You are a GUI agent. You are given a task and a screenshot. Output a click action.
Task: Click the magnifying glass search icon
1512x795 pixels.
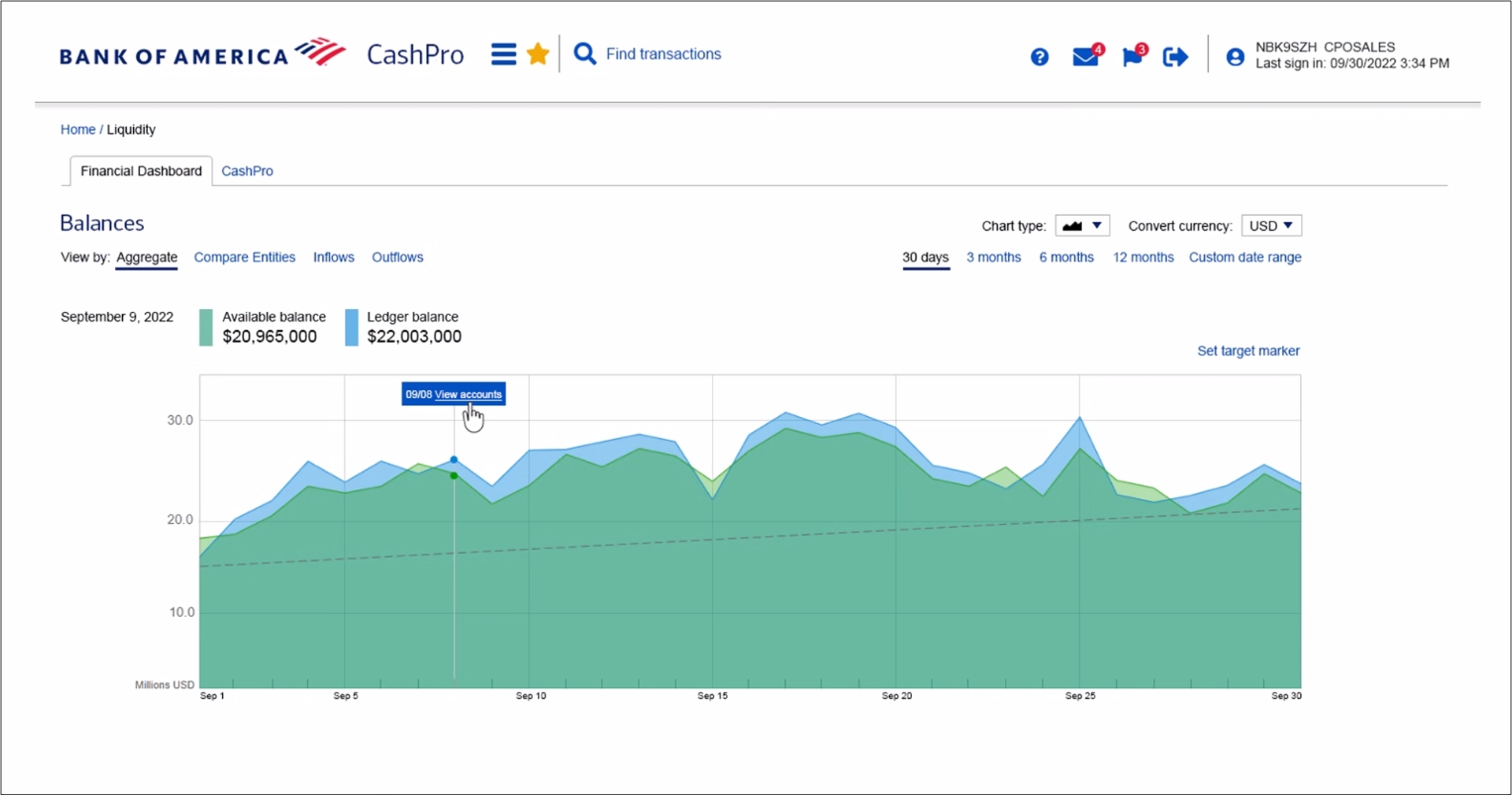tap(585, 54)
